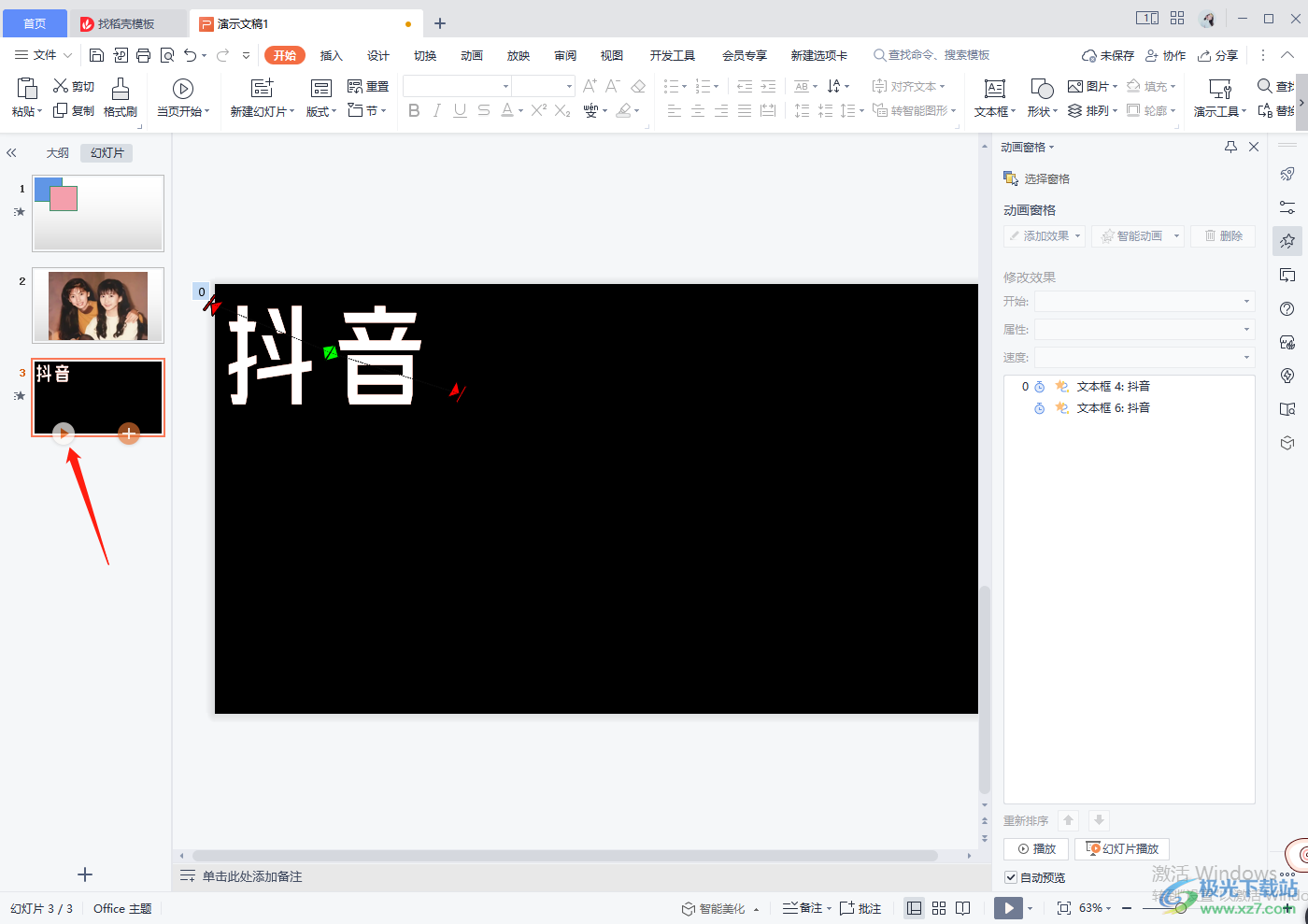Open the zoom percentage 63% dropdown
Screen dimensions: 1308x924
point(1095,908)
